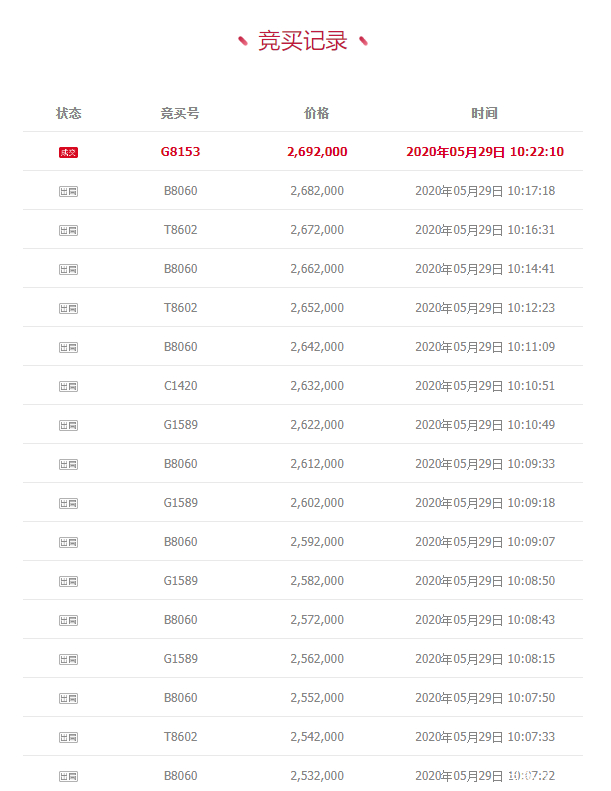Click the 出局 badge for price 2,682,000
The height and width of the screenshot is (791, 611).
[68, 191]
